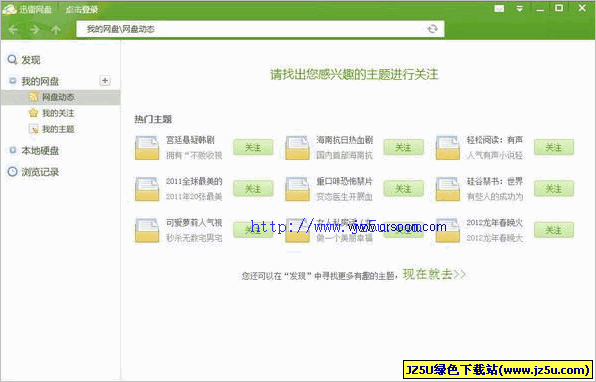
Task: Click the forward navigation arrow
Action: point(35,29)
